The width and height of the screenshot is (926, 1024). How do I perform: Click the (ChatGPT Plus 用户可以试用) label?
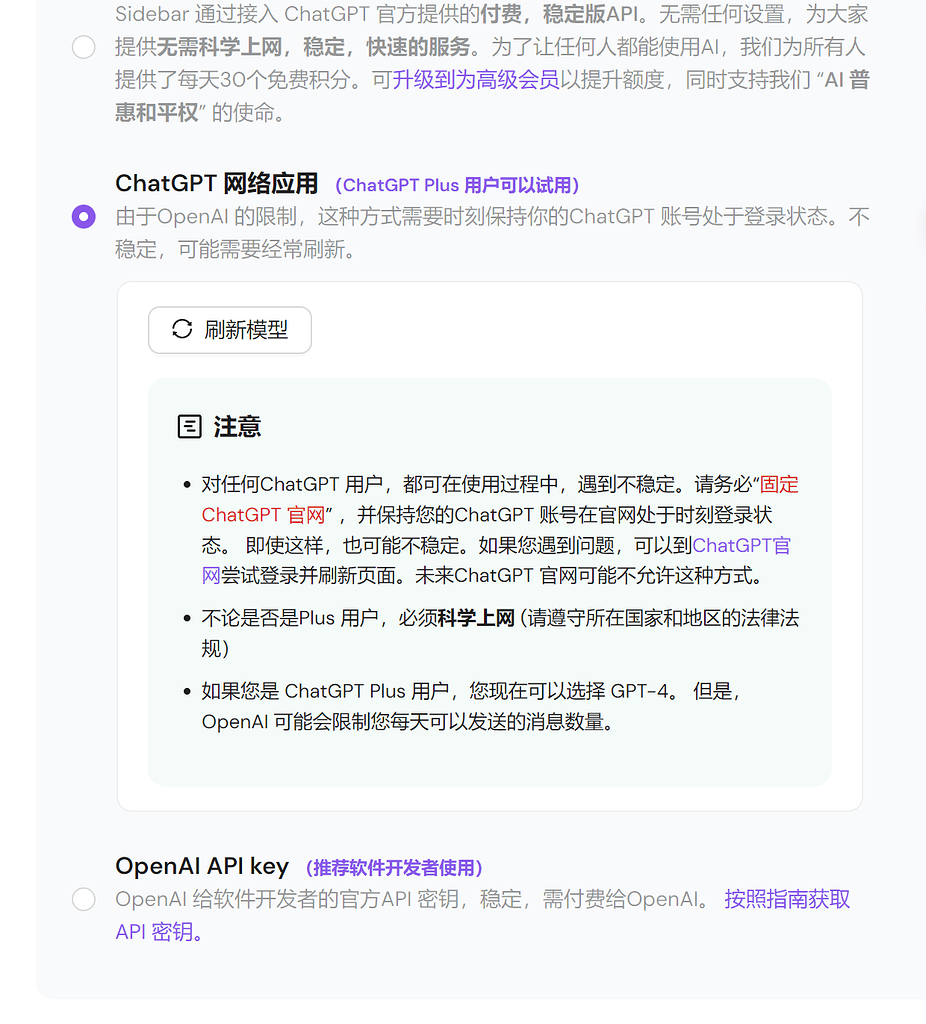coord(457,185)
